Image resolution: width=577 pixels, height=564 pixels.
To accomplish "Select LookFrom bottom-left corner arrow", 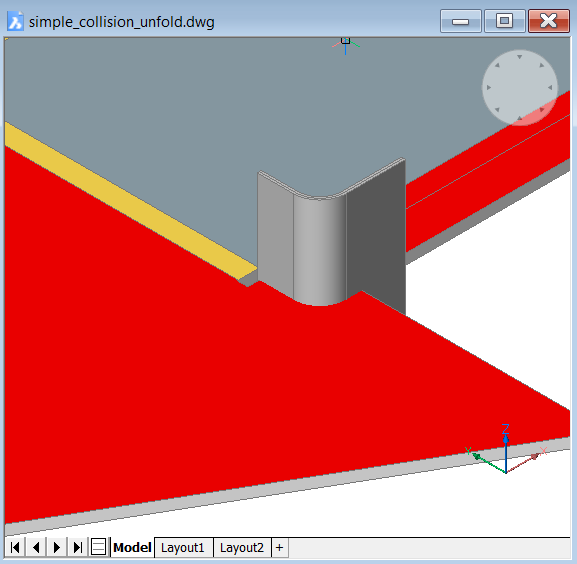I will click(497, 110).
